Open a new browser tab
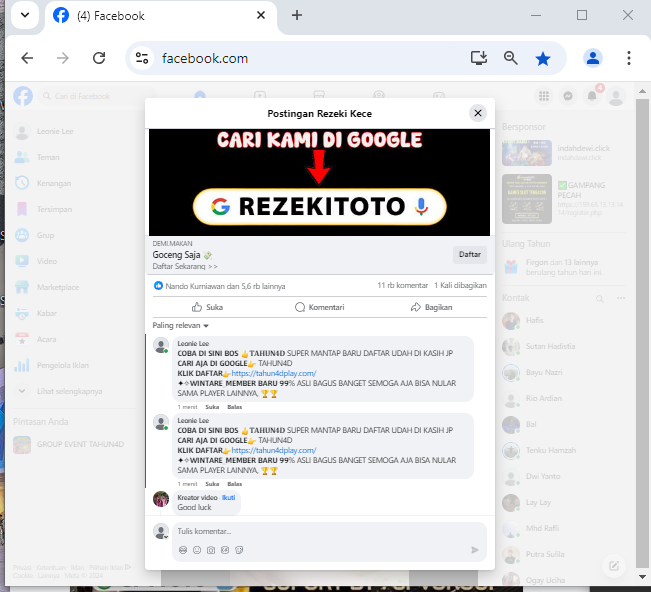The width and height of the screenshot is (651, 592). coord(296,15)
